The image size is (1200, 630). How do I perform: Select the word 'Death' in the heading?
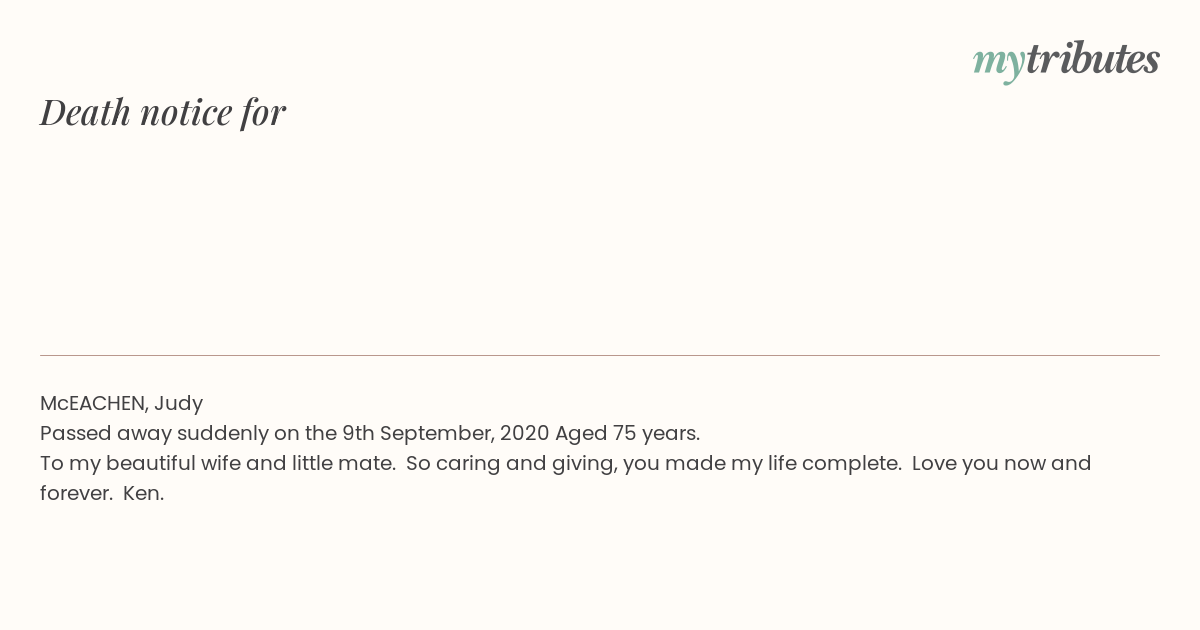(85, 112)
